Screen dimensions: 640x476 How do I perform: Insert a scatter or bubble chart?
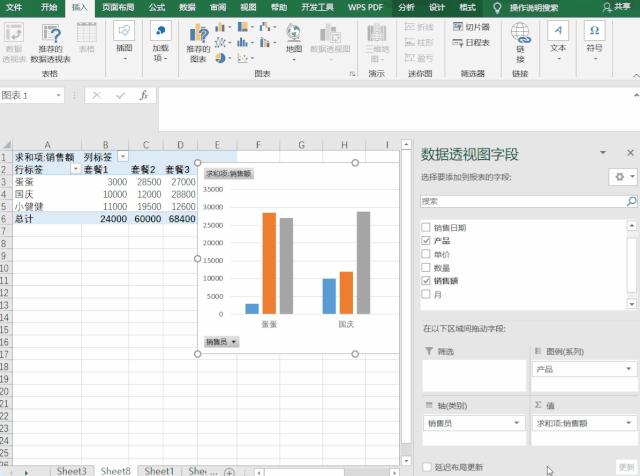coord(245,58)
